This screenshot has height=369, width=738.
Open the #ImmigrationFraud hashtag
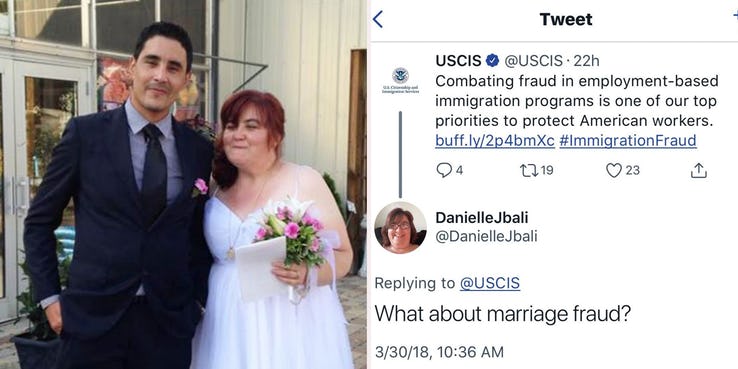(628, 141)
